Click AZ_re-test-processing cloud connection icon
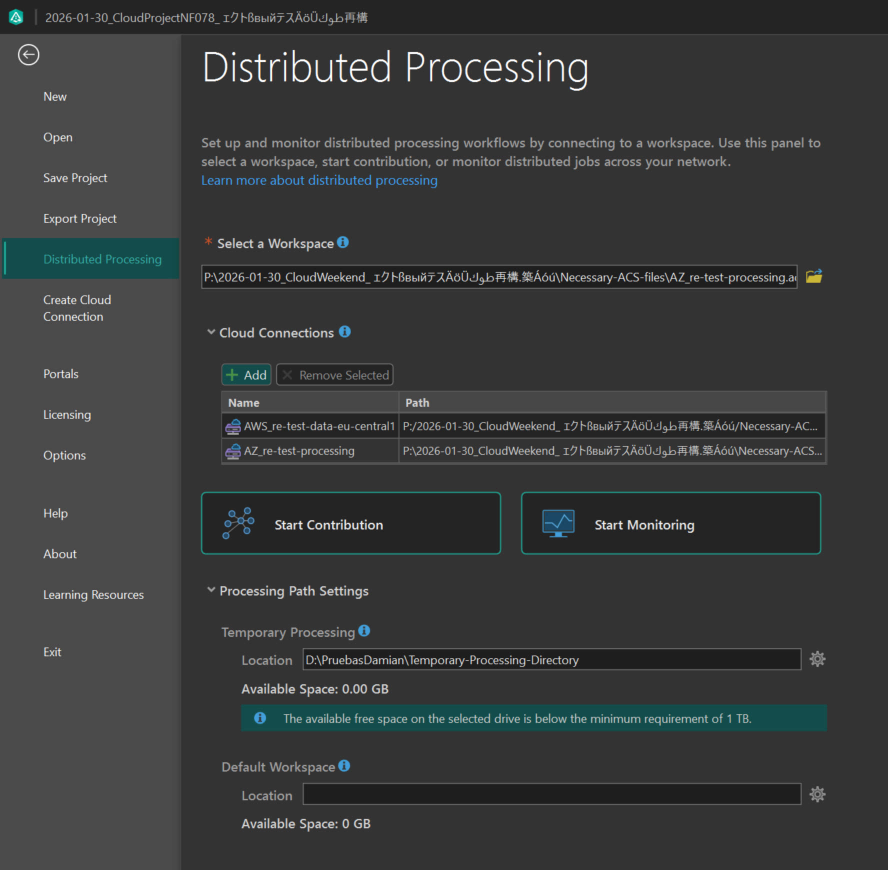This screenshot has width=888, height=870. [x=233, y=451]
